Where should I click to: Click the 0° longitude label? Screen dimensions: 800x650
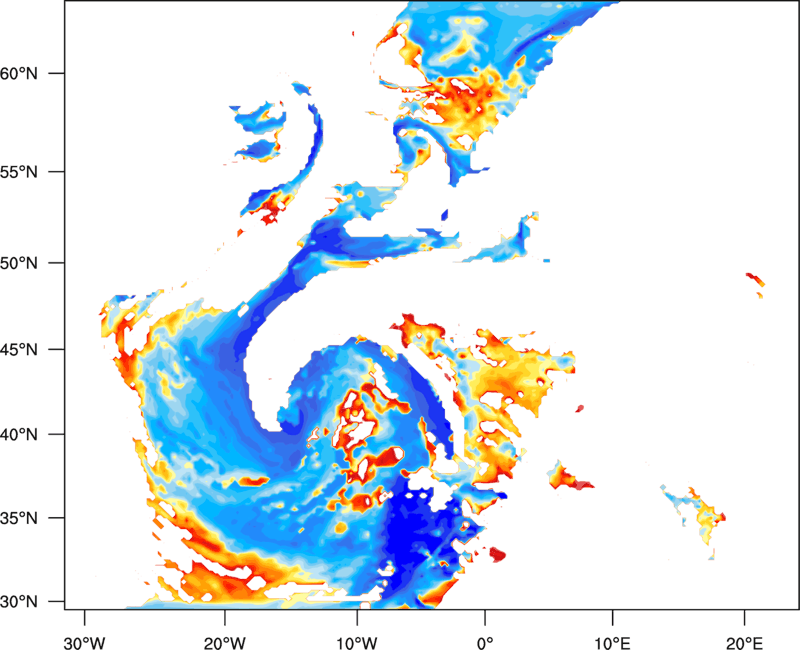pos(485,643)
